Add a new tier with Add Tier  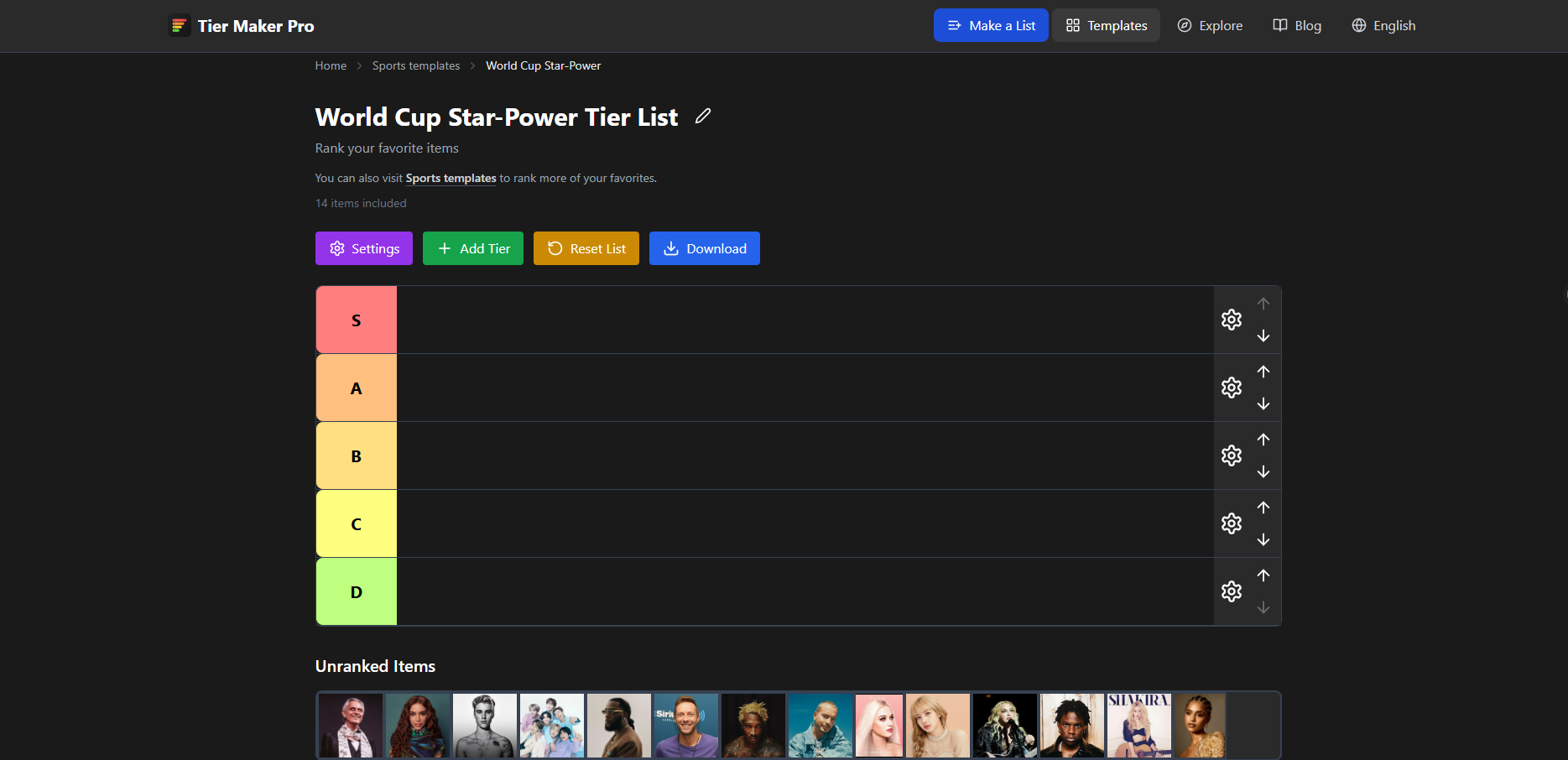473,248
